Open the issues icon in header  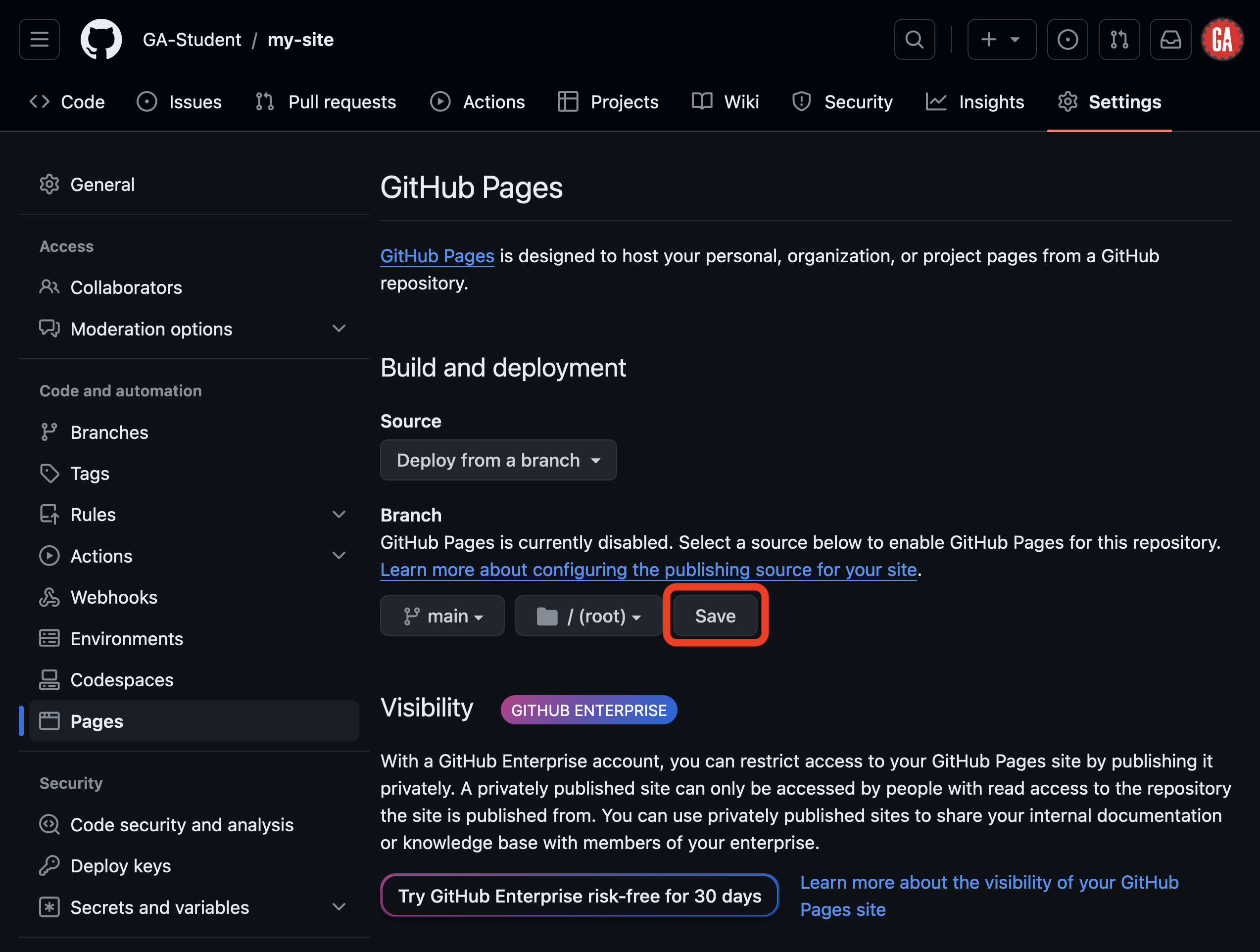tap(1067, 39)
